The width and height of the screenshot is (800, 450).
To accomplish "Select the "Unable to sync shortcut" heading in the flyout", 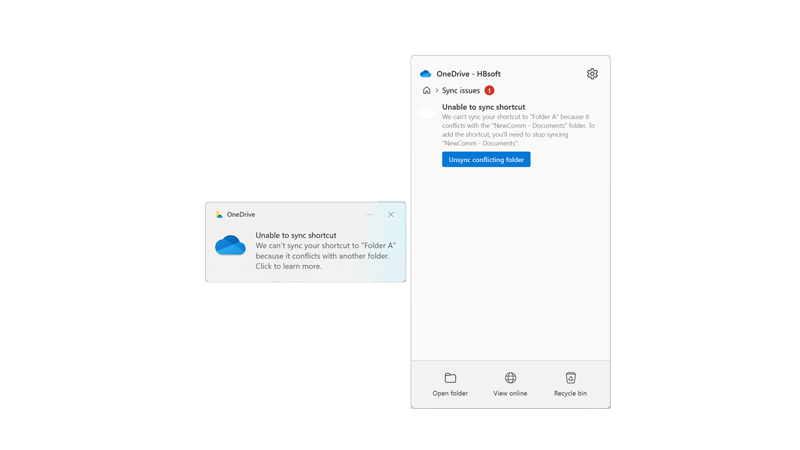I will [483, 107].
